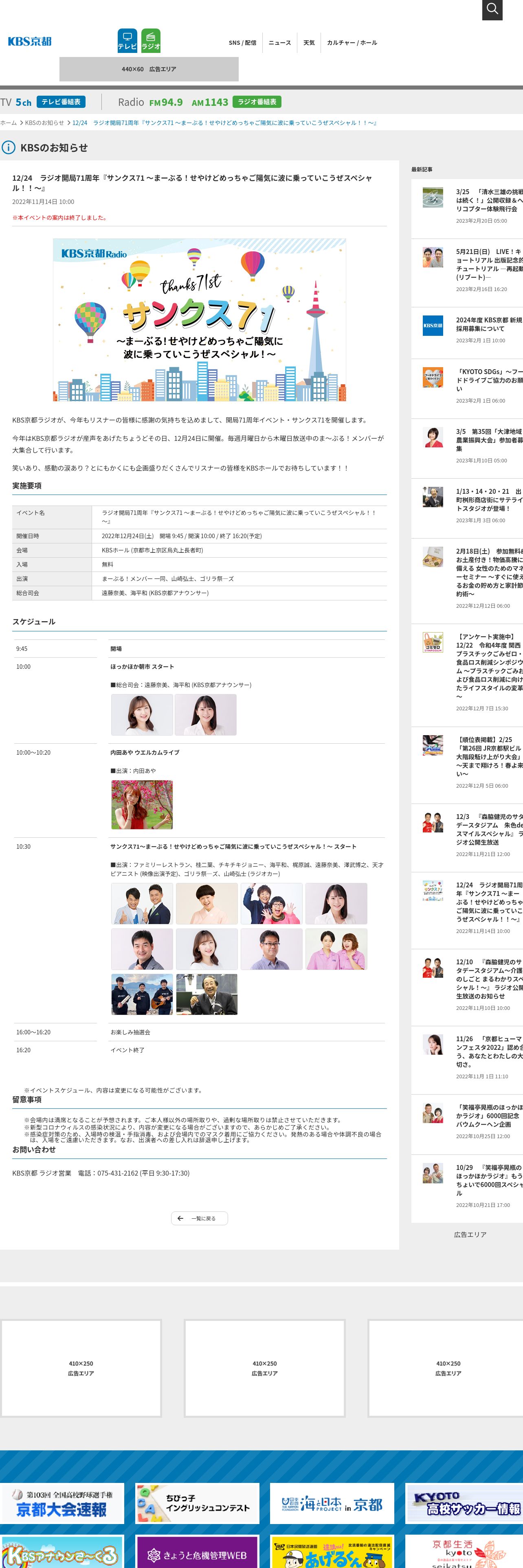Open 第103回 全国高校野球選手権 京都大会速報 banner

(x=62, y=1503)
